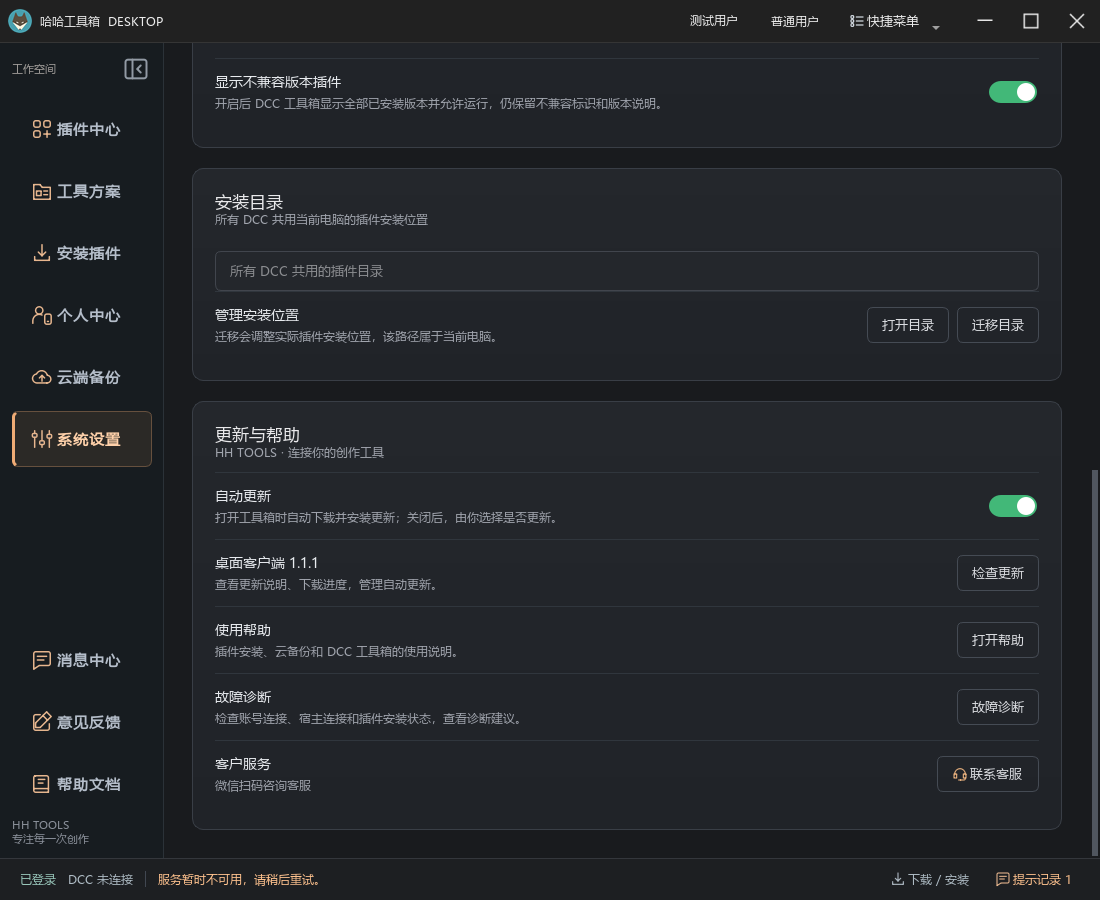Go to 工具方案 section
The image size is (1100, 900).
[x=81, y=192]
